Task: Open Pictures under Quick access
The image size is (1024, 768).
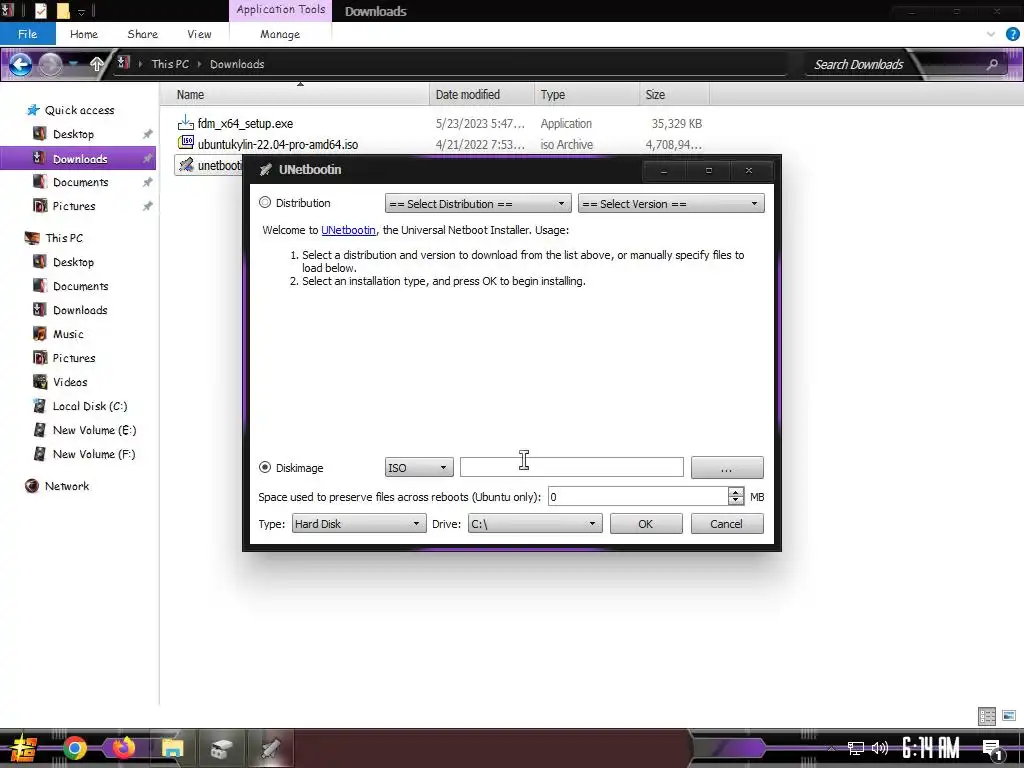Action: (x=74, y=206)
